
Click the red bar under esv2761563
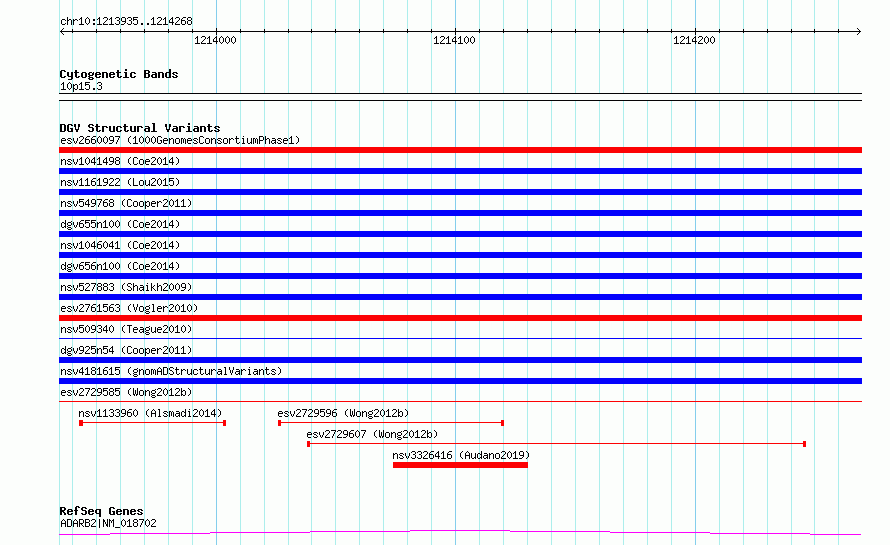[x=460, y=318]
